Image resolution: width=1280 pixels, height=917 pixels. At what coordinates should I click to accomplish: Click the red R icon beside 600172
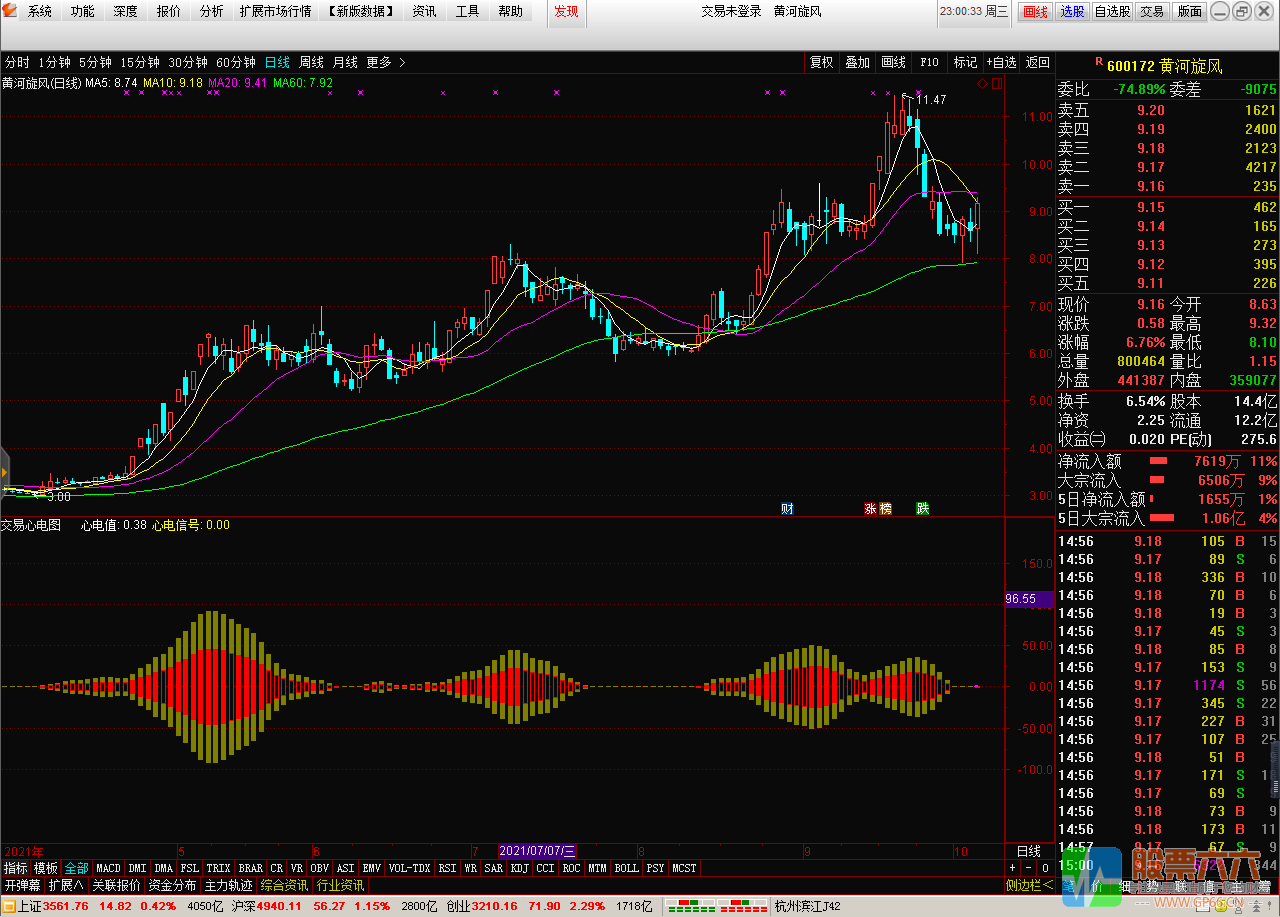1099,62
